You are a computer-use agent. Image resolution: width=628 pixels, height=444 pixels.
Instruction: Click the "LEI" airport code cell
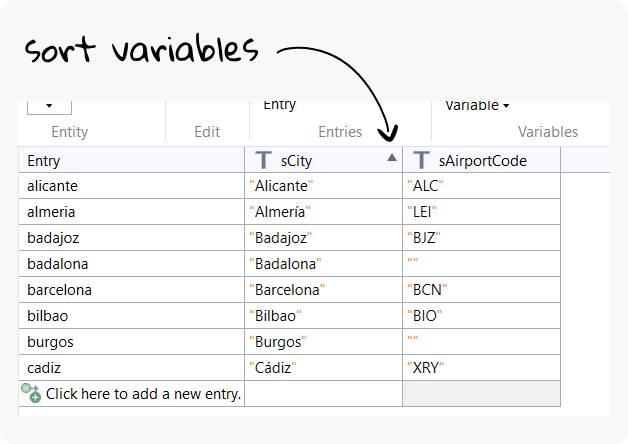481,212
